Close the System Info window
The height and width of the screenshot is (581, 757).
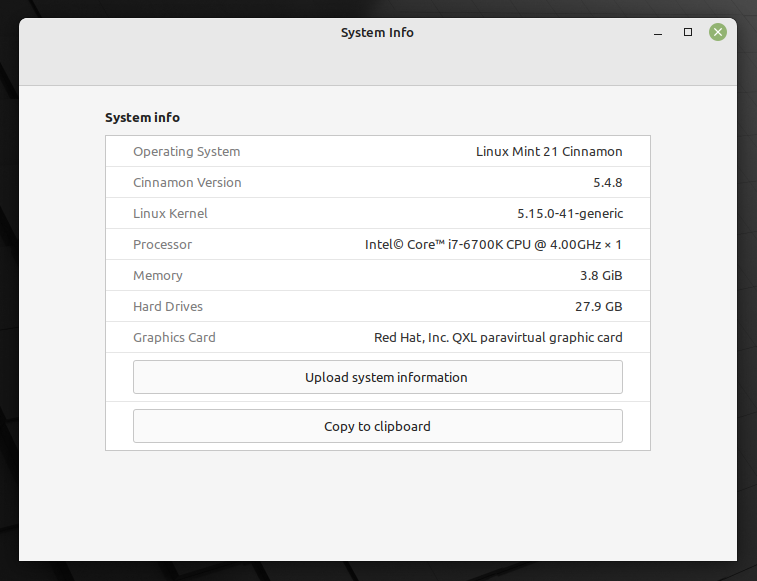718,32
